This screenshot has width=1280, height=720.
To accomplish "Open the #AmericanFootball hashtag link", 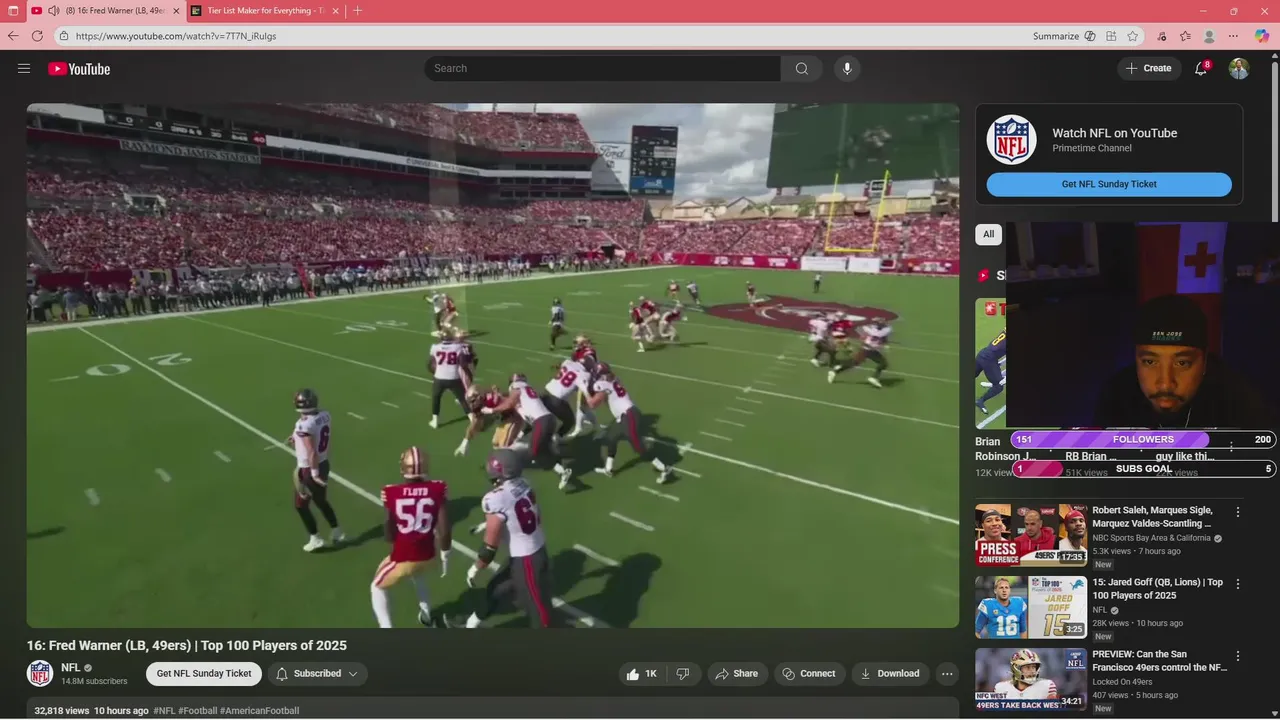I will (x=259, y=711).
